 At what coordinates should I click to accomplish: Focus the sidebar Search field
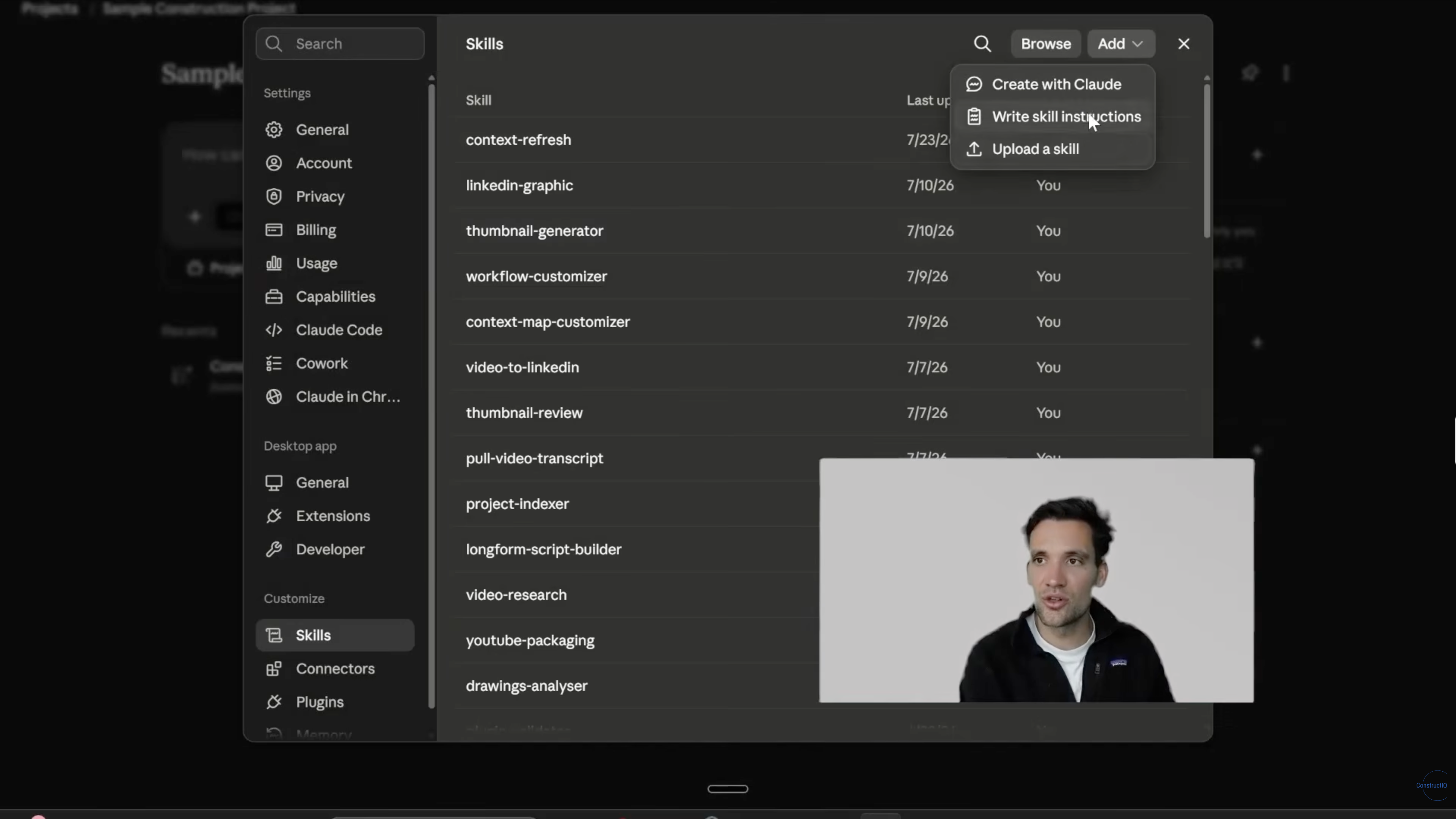point(340,44)
